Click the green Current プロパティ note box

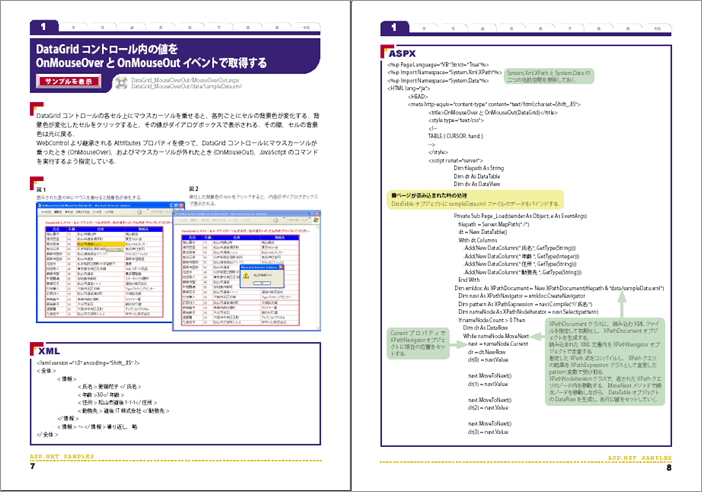(418, 343)
